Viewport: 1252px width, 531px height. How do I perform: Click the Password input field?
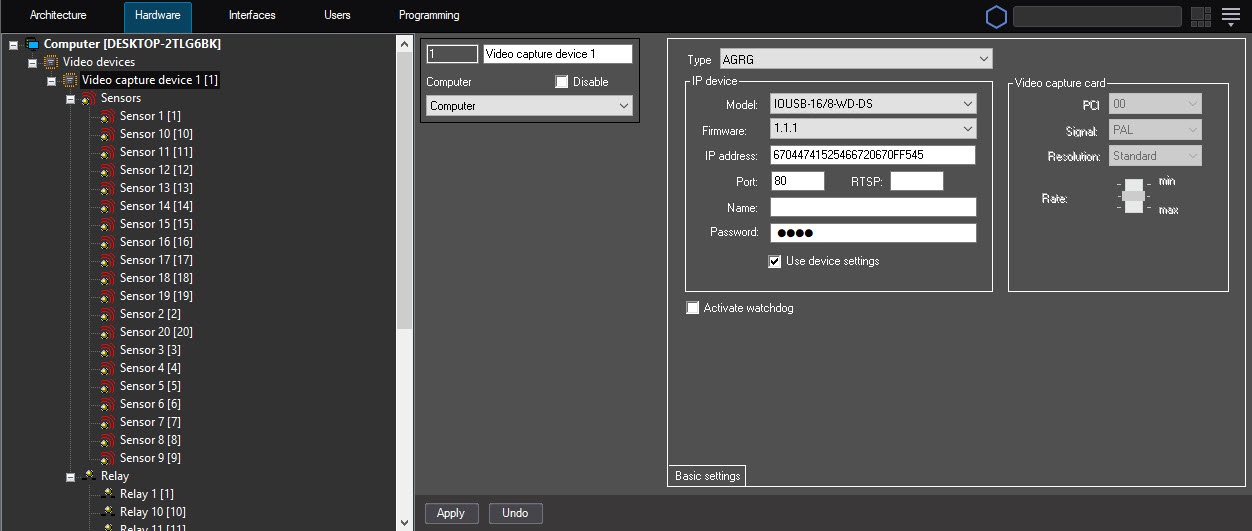873,233
